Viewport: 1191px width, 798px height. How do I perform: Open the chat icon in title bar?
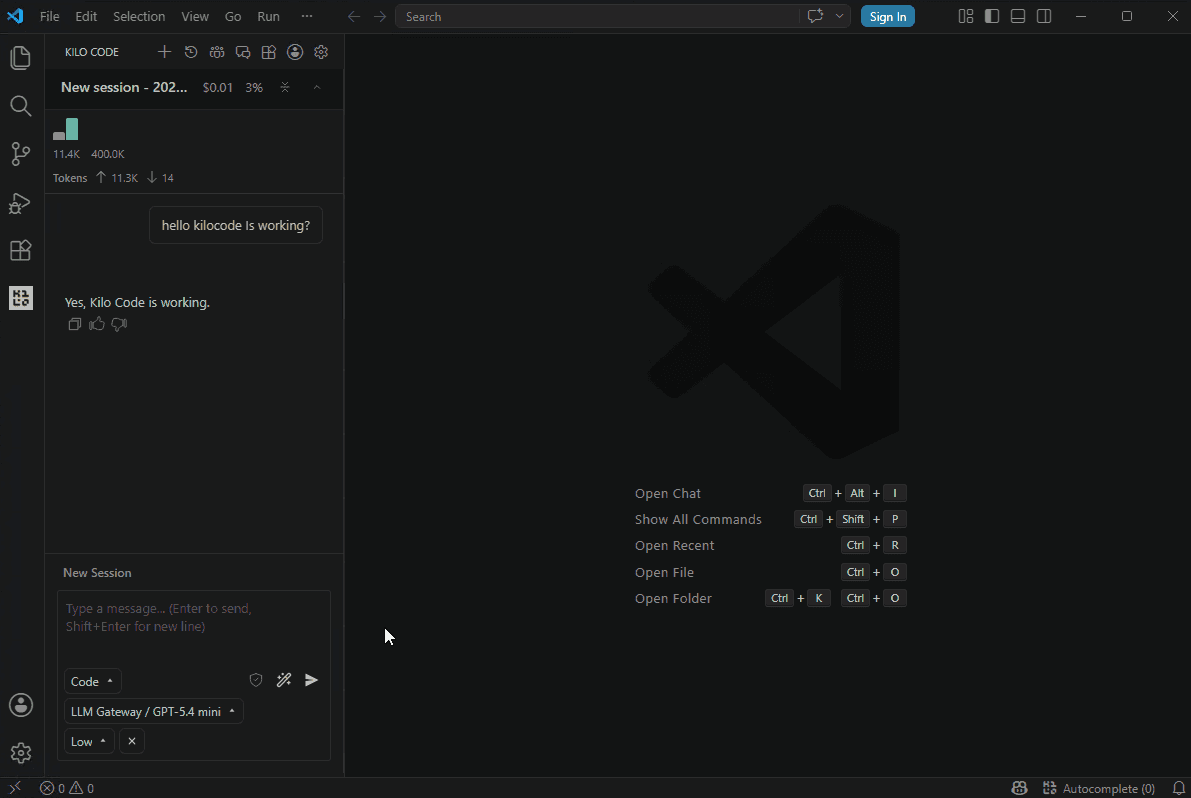pos(815,16)
